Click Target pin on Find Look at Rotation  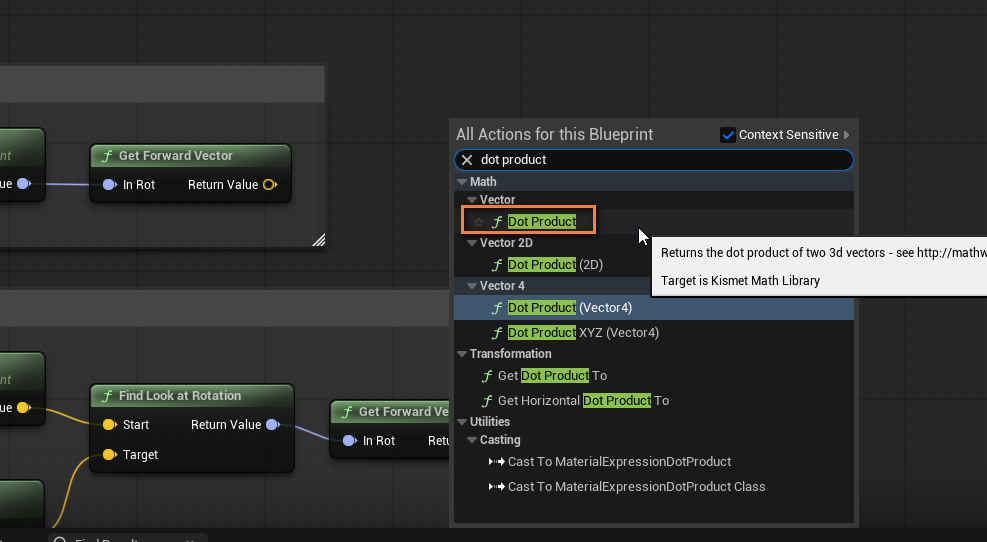coord(110,454)
